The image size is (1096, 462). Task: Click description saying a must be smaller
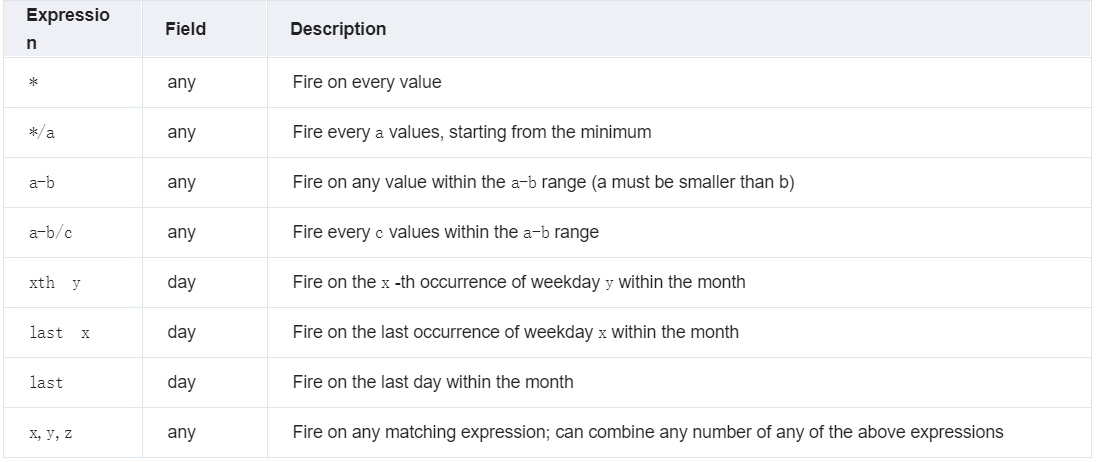click(x=543, y=182)
